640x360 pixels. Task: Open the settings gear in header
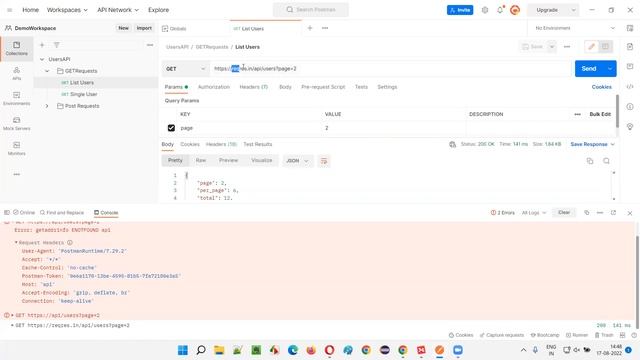[484, 10]
